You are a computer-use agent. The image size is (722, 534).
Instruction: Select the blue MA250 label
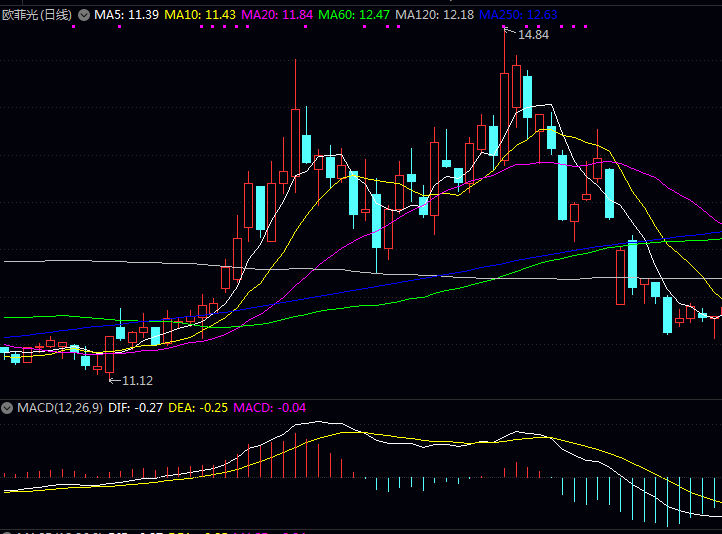click(x=518, y=15)
